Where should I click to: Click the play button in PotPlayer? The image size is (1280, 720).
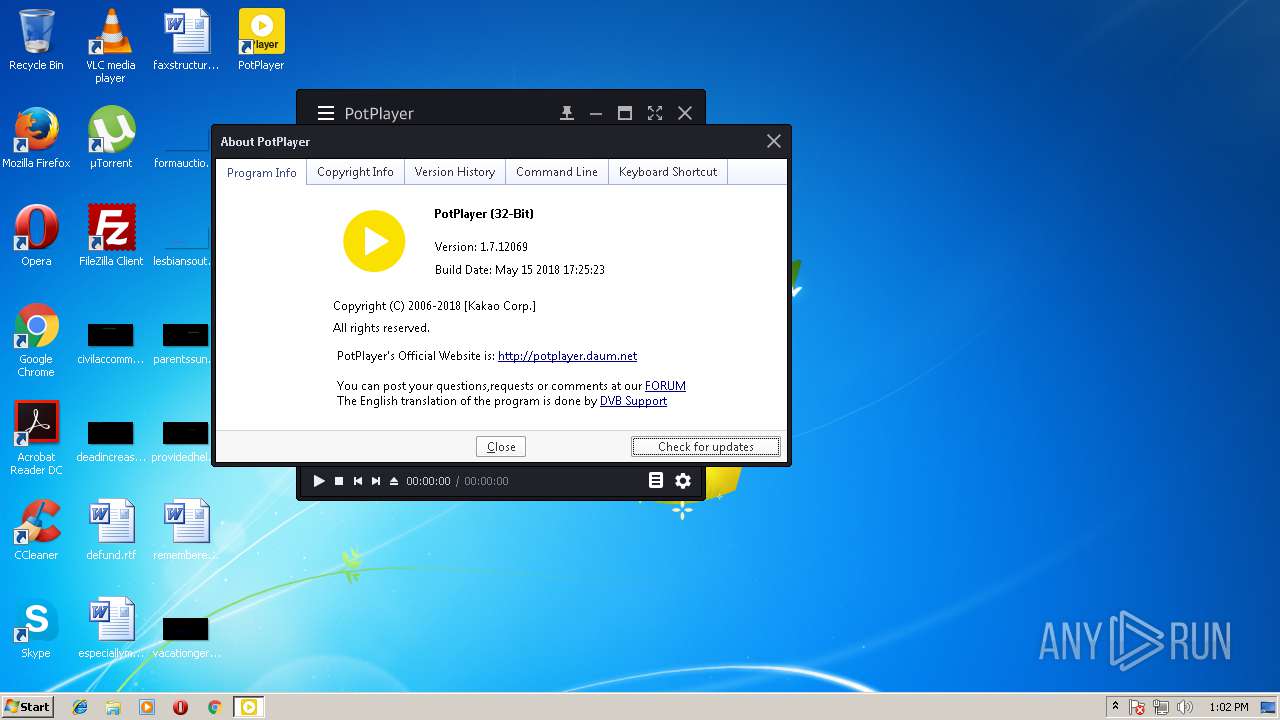click(x=319, y=481)
